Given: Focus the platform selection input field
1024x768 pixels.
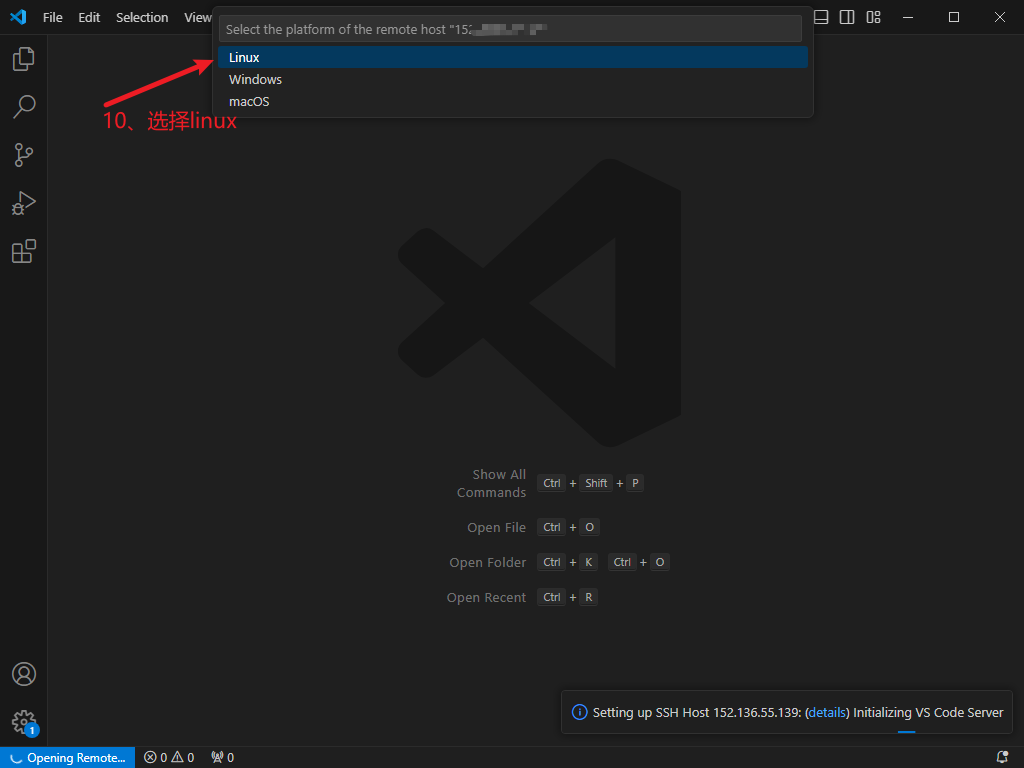Looking at the screenshot, I should [x=510, y=29].
